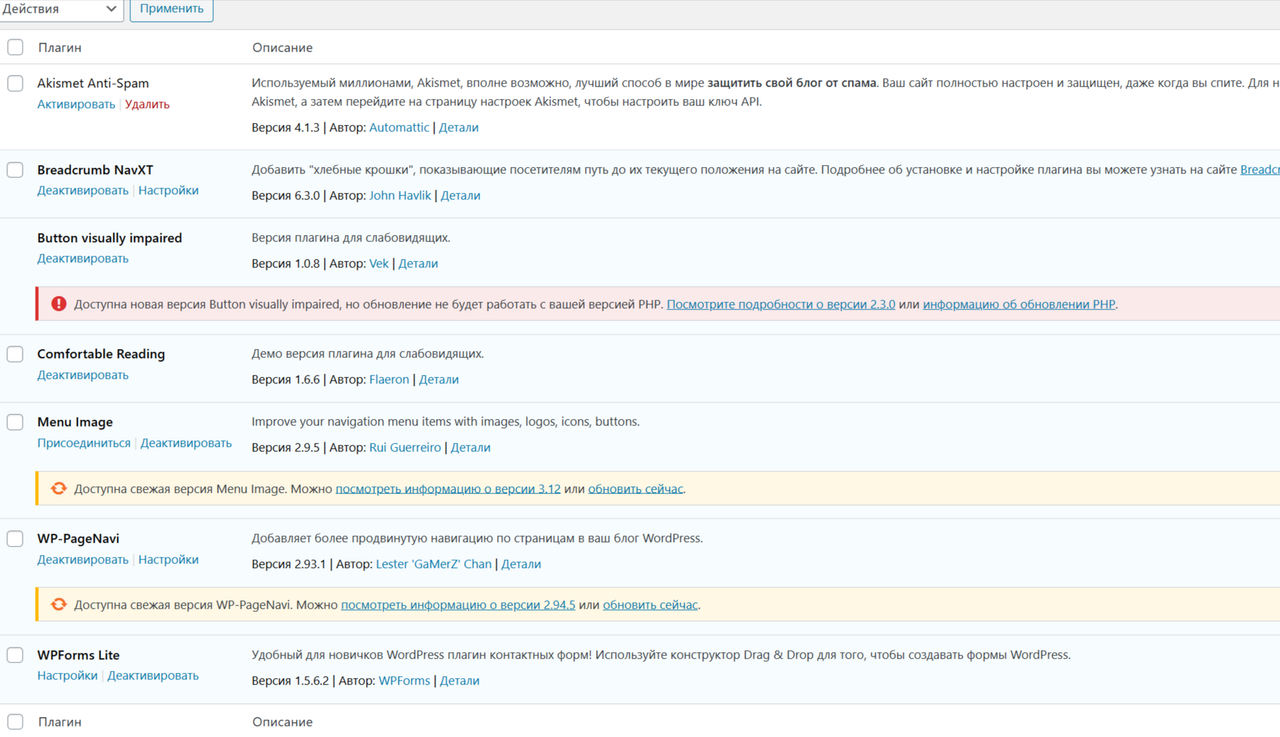This screenshot has width=1280, height=737.
Task: Open Детали for WP-PageNavi
Action: [521, 564]
